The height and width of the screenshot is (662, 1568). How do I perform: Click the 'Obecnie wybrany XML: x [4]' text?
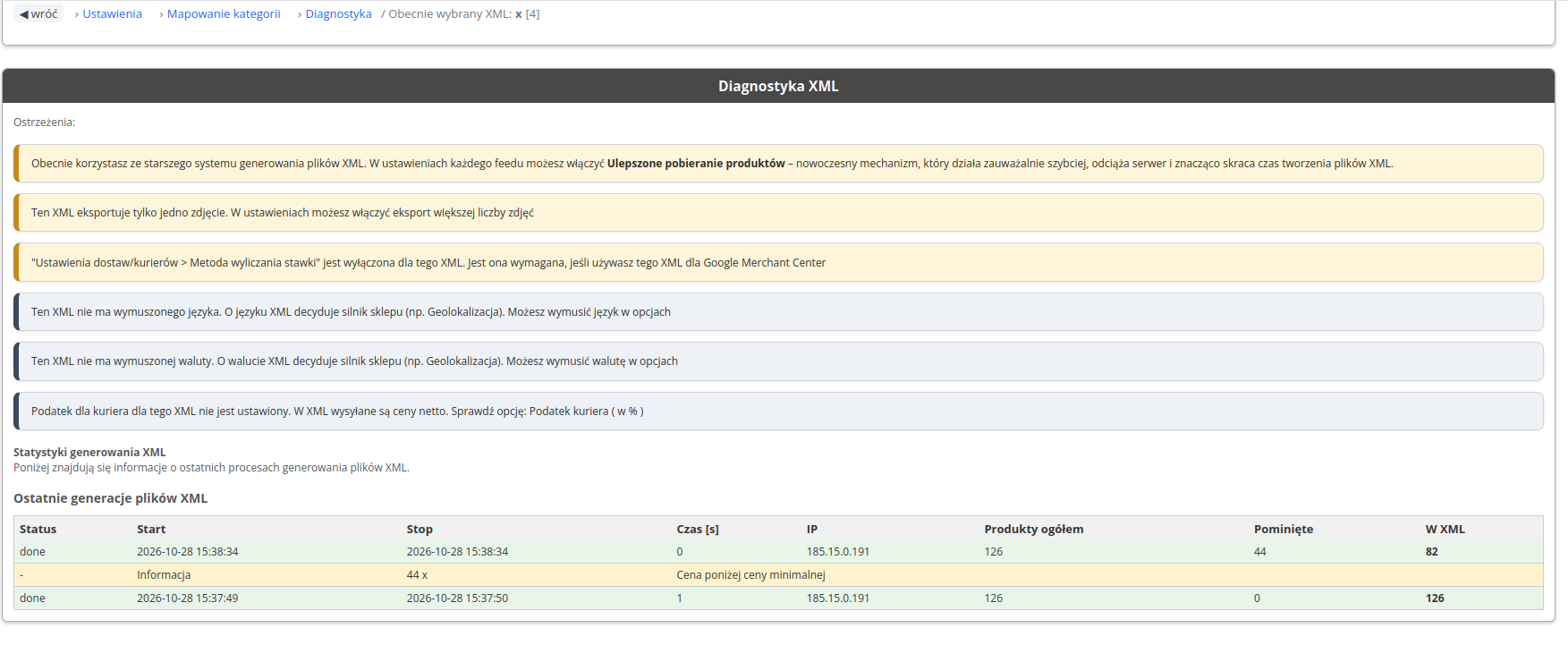[464, 14]
